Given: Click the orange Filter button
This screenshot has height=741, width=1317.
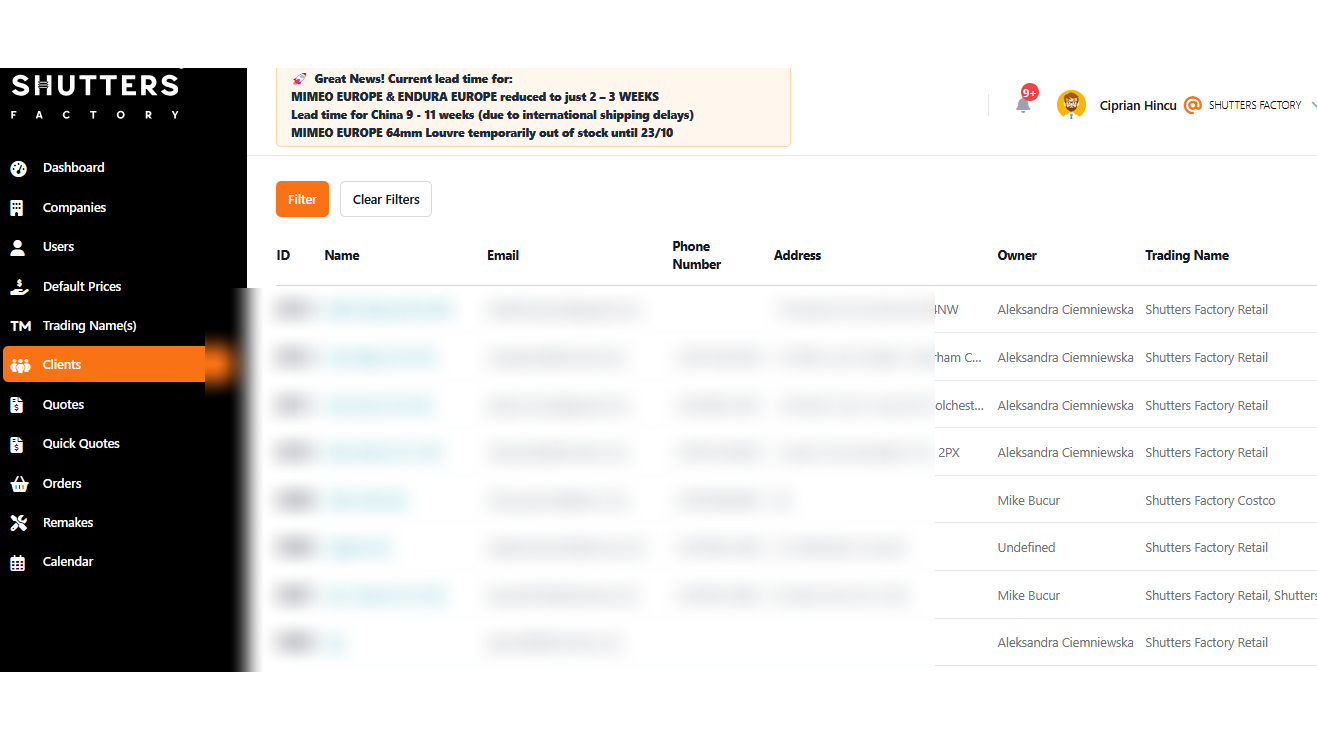Looking at the screenshot, I should point(302,199).
